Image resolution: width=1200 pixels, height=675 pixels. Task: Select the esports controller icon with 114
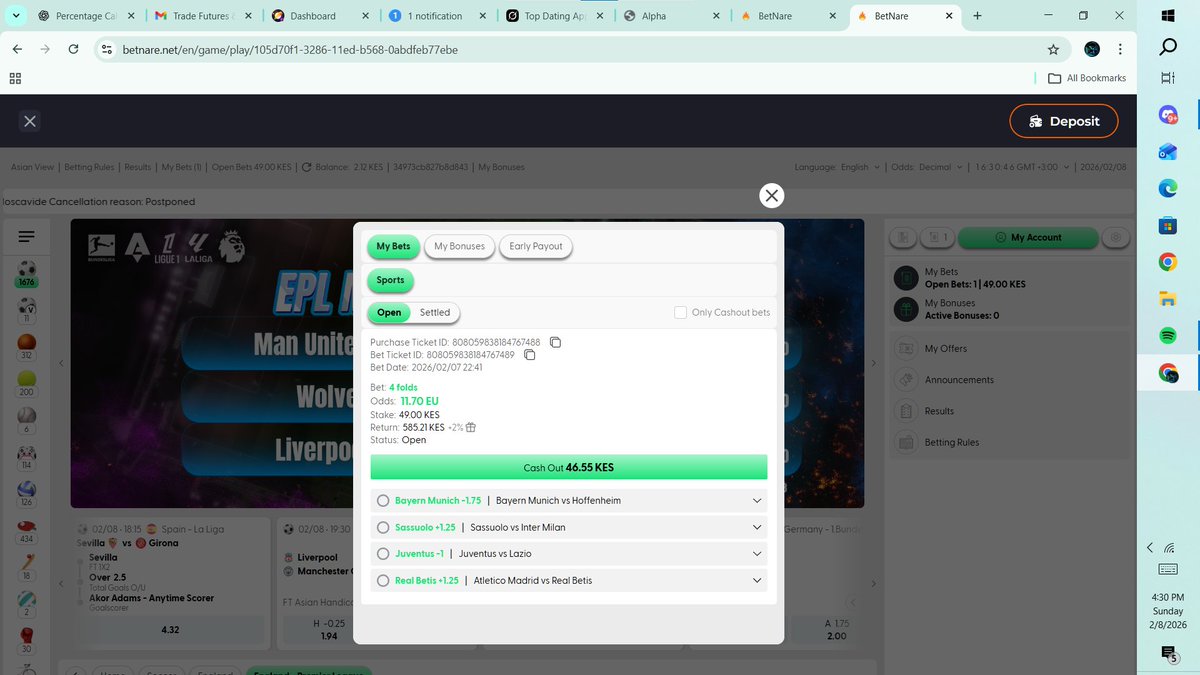[x=27, y=457]
